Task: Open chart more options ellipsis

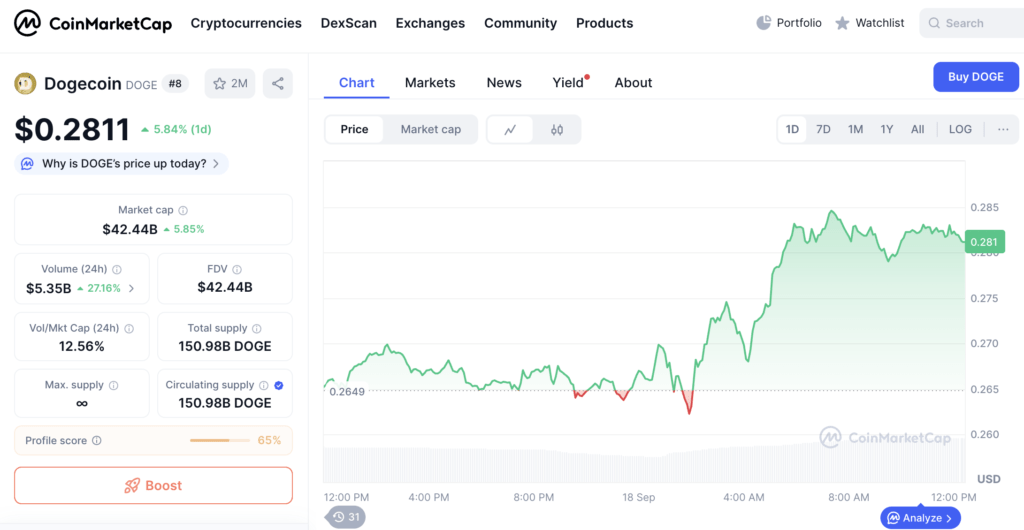Action: coord(1003,129)
